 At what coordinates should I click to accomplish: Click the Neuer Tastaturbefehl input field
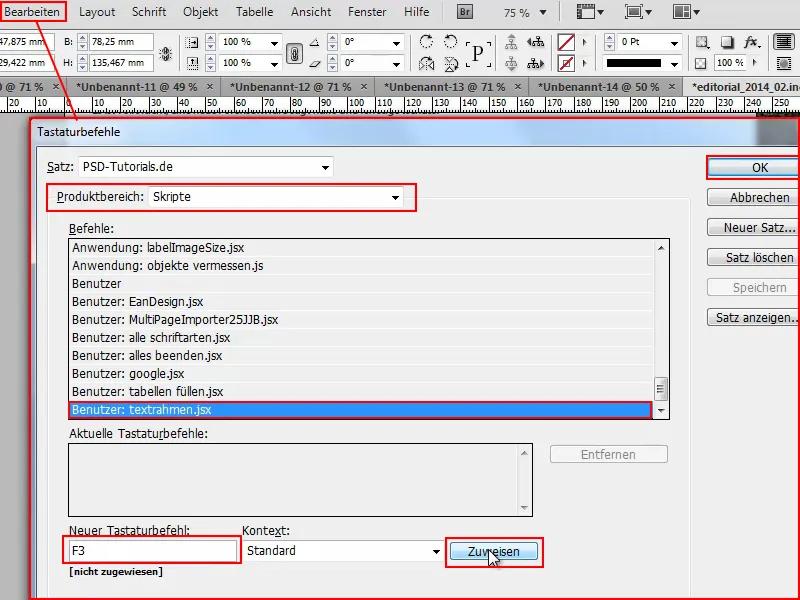coord(153,551)
